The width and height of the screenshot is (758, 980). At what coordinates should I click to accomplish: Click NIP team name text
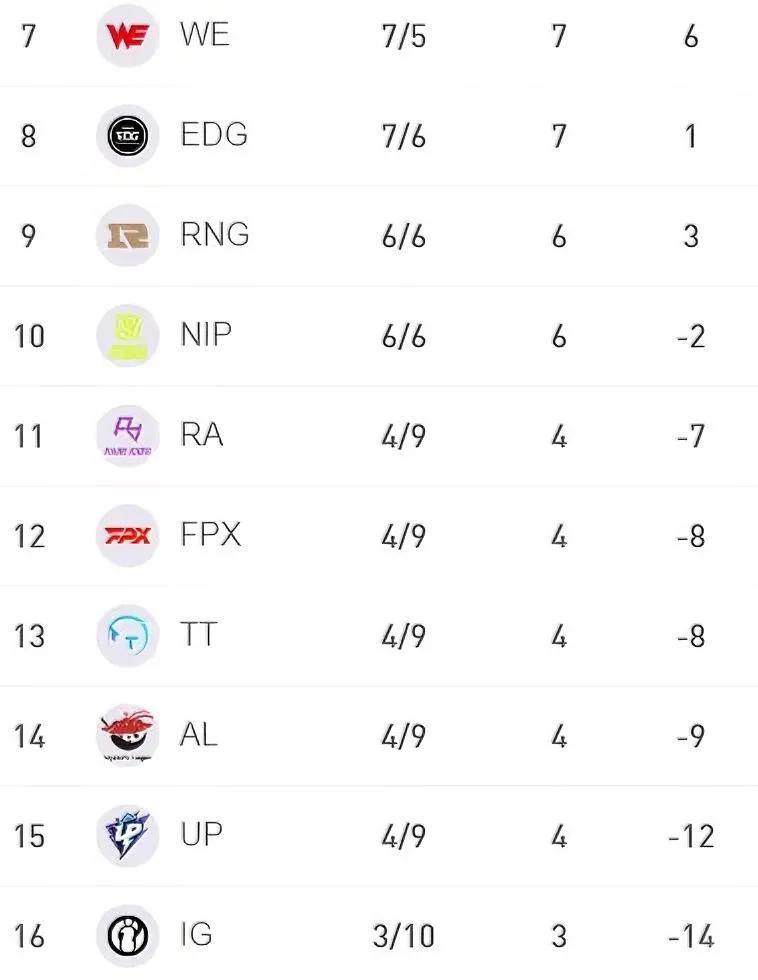206,334
